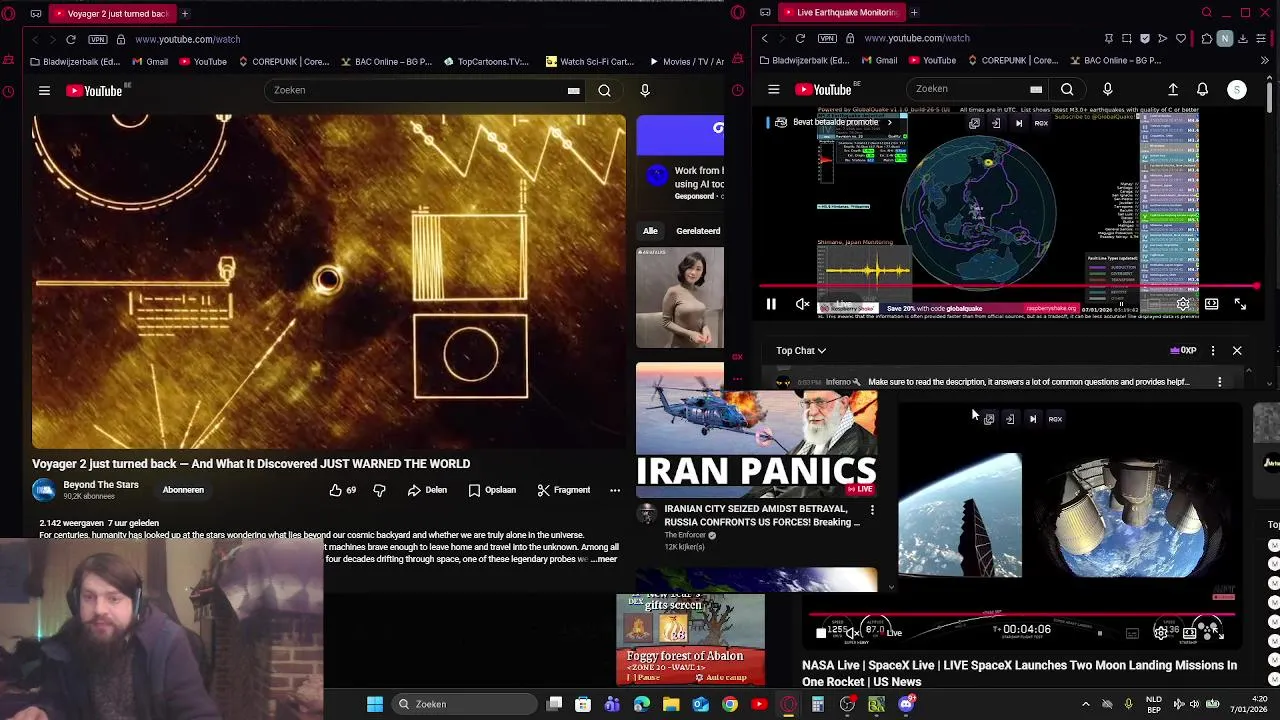The image size is (1280, 720).
Task: Open the Windows Start menu
Action: (375, 704)
